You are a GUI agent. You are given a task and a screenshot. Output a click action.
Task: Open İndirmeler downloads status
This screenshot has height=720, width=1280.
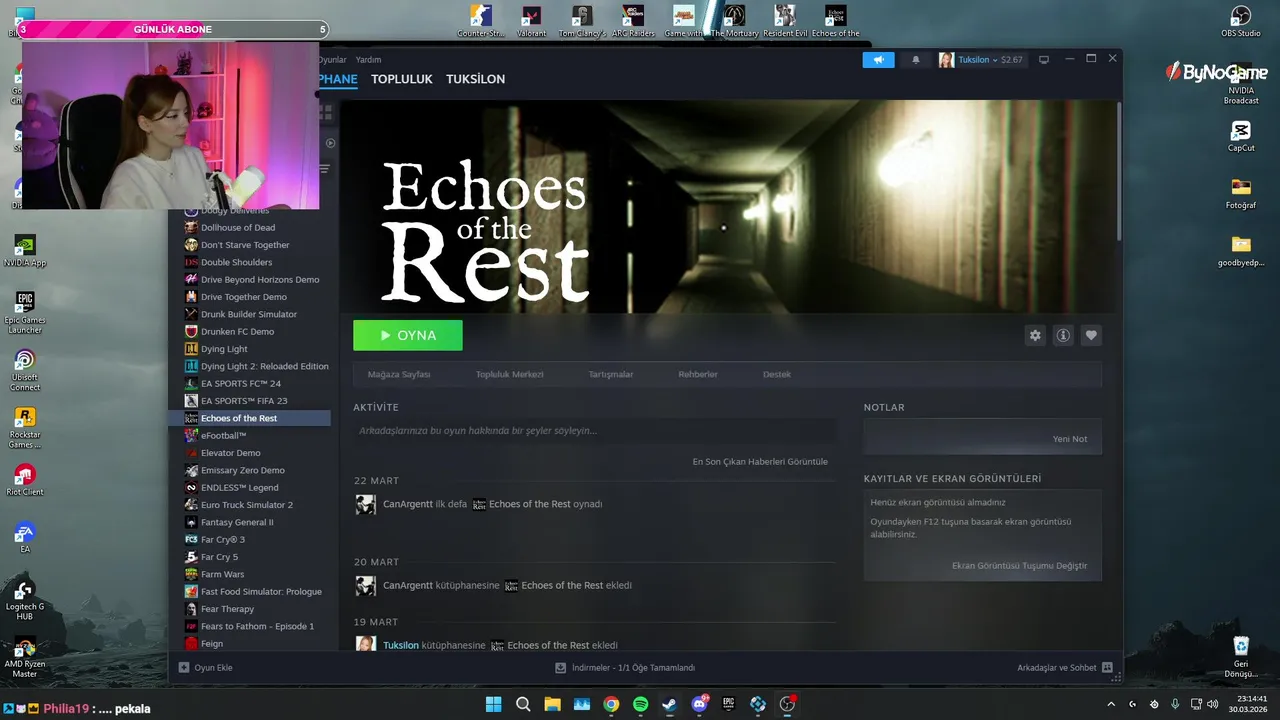[625, 668]
